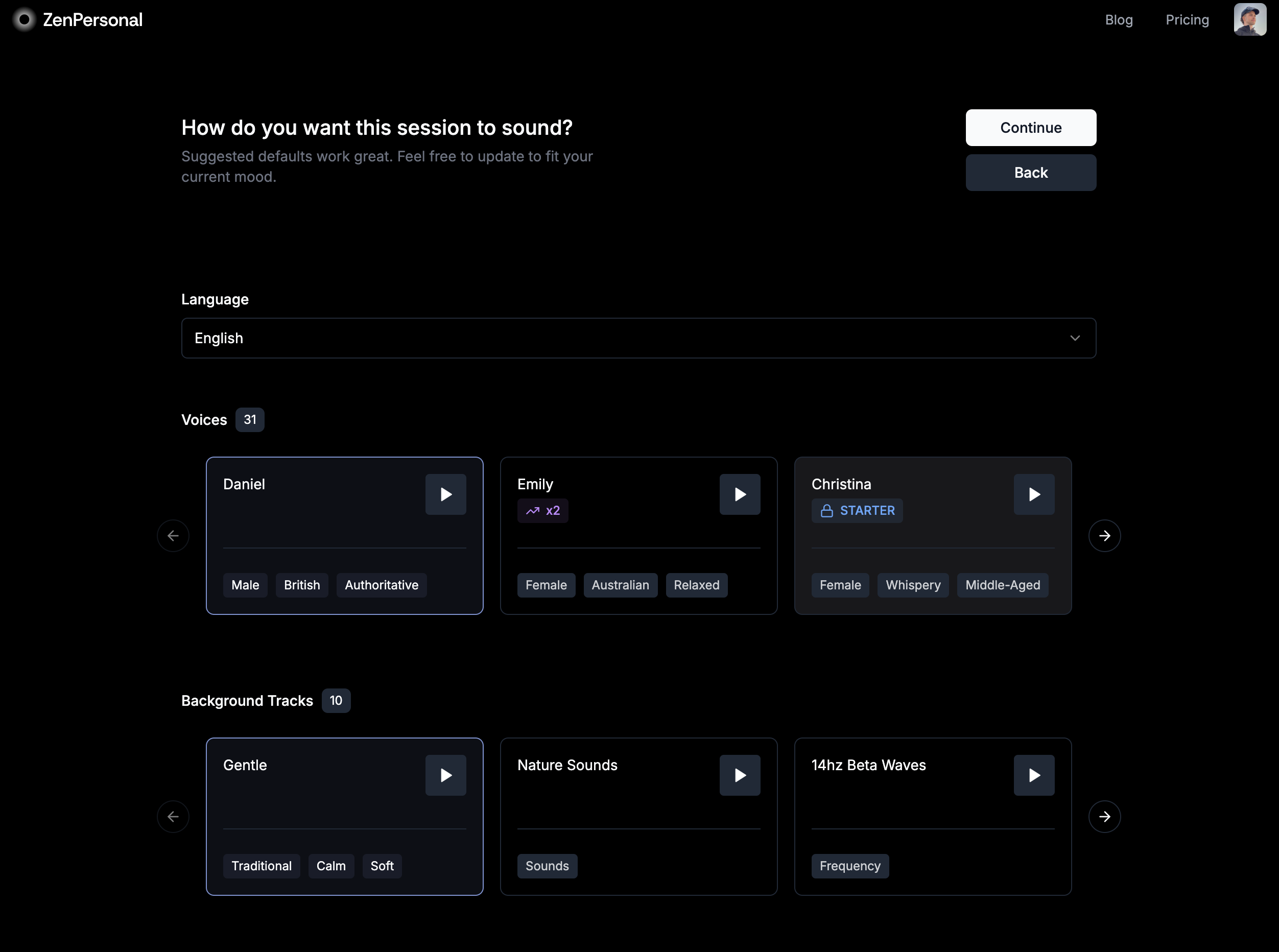1279x952 pixels.
Task: Play the Gentle background track
Action: tap(445, 774)
